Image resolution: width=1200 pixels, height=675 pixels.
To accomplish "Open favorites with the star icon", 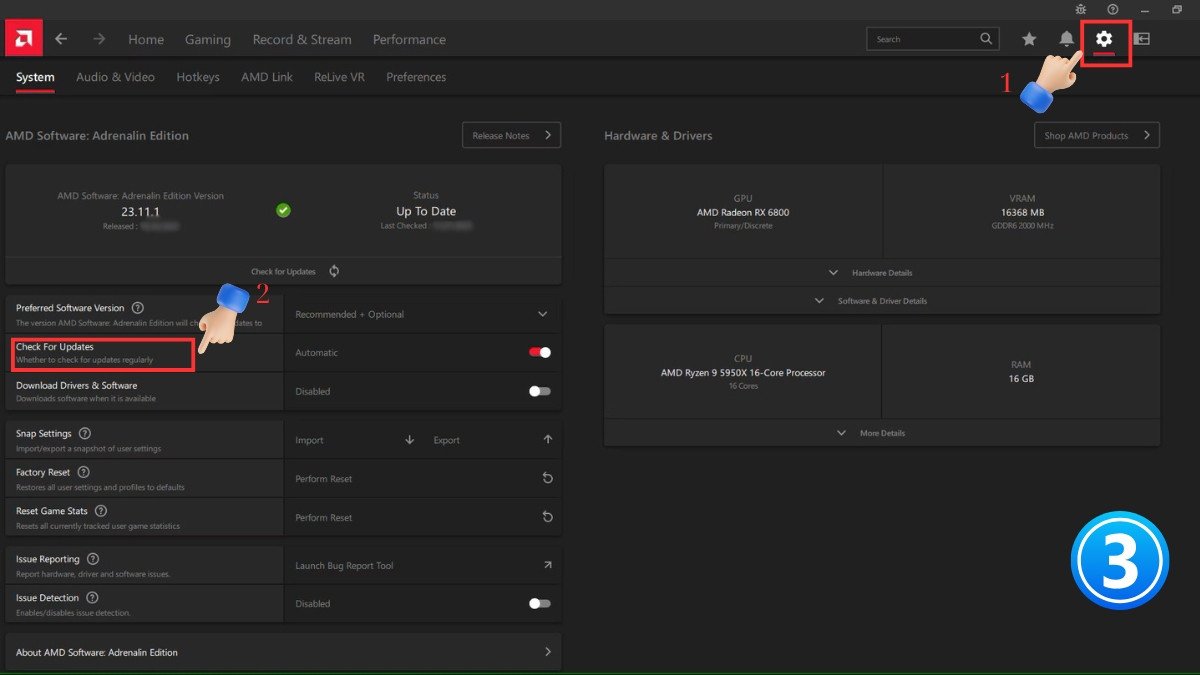I will [1028, 39].
